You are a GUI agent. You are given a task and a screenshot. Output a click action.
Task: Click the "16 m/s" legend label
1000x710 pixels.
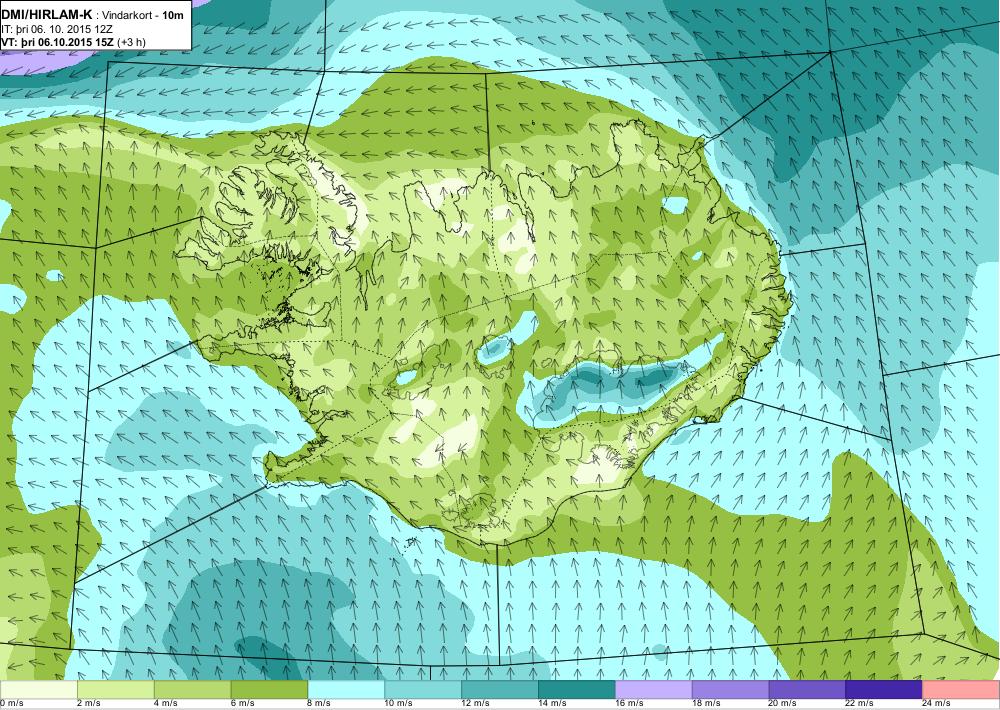click(x=629, y=704)
